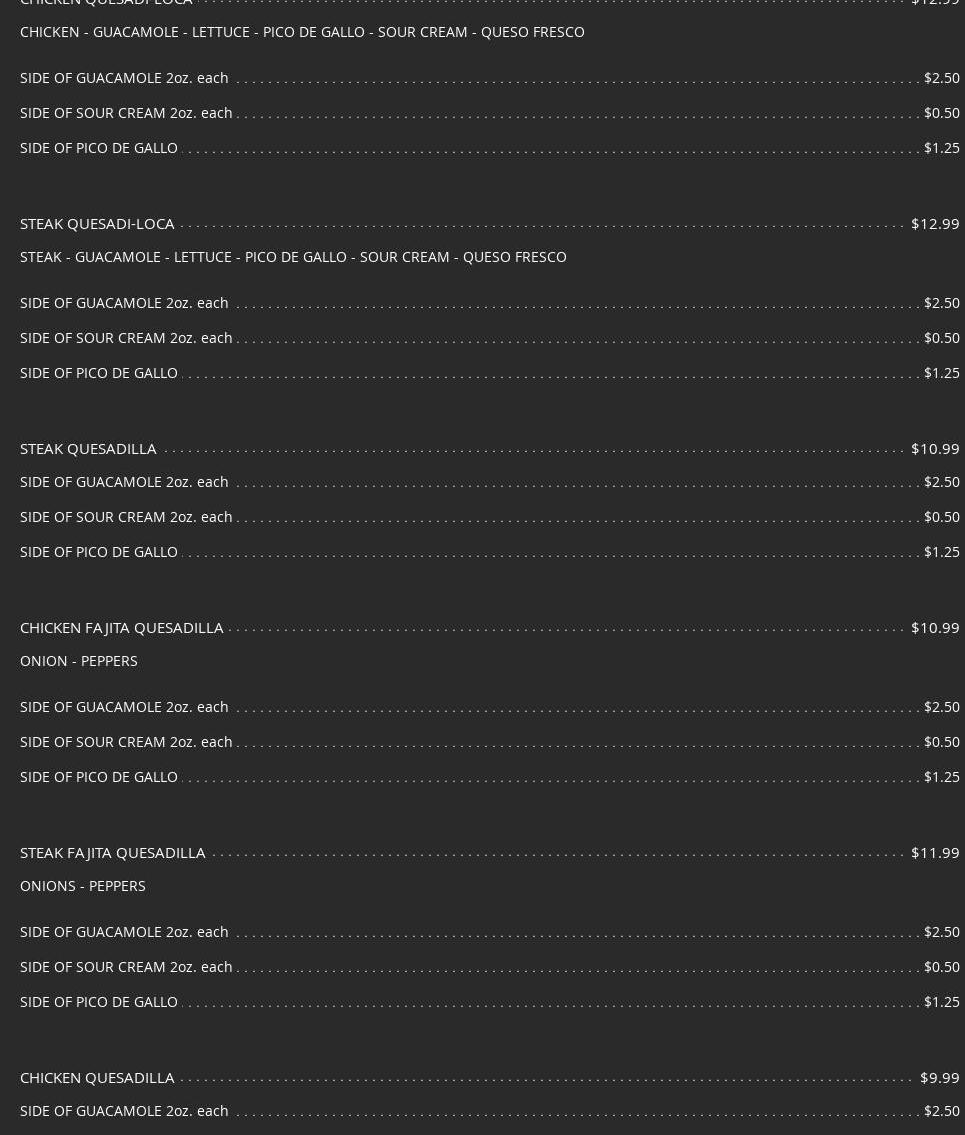This screenshot has width=965, height=1135.
Task: Click Side of Pico de Gallo under Chicken Fajita Quesadilla
Action: (x=99, y=777)
